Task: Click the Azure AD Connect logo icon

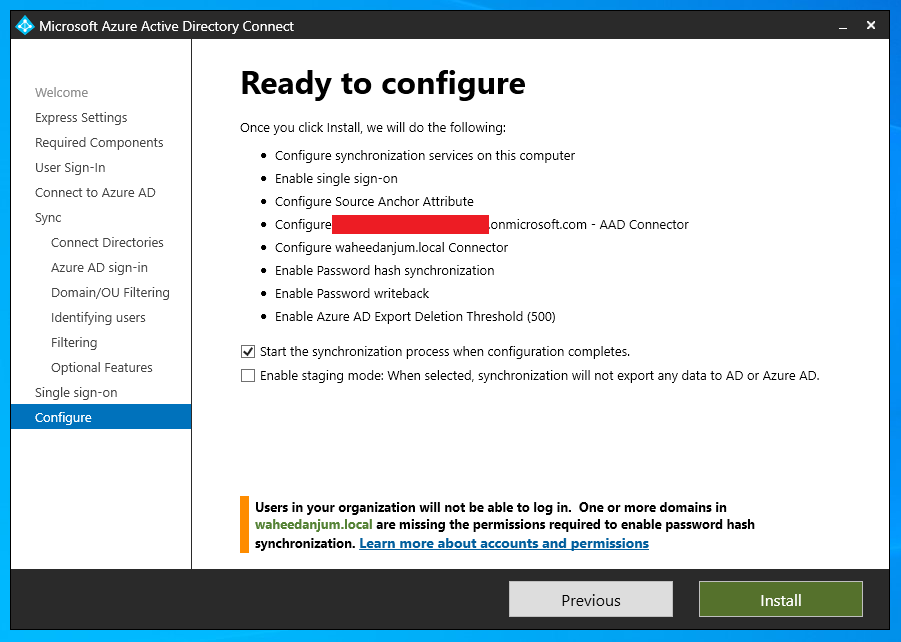Action: (x=25, y=26)
